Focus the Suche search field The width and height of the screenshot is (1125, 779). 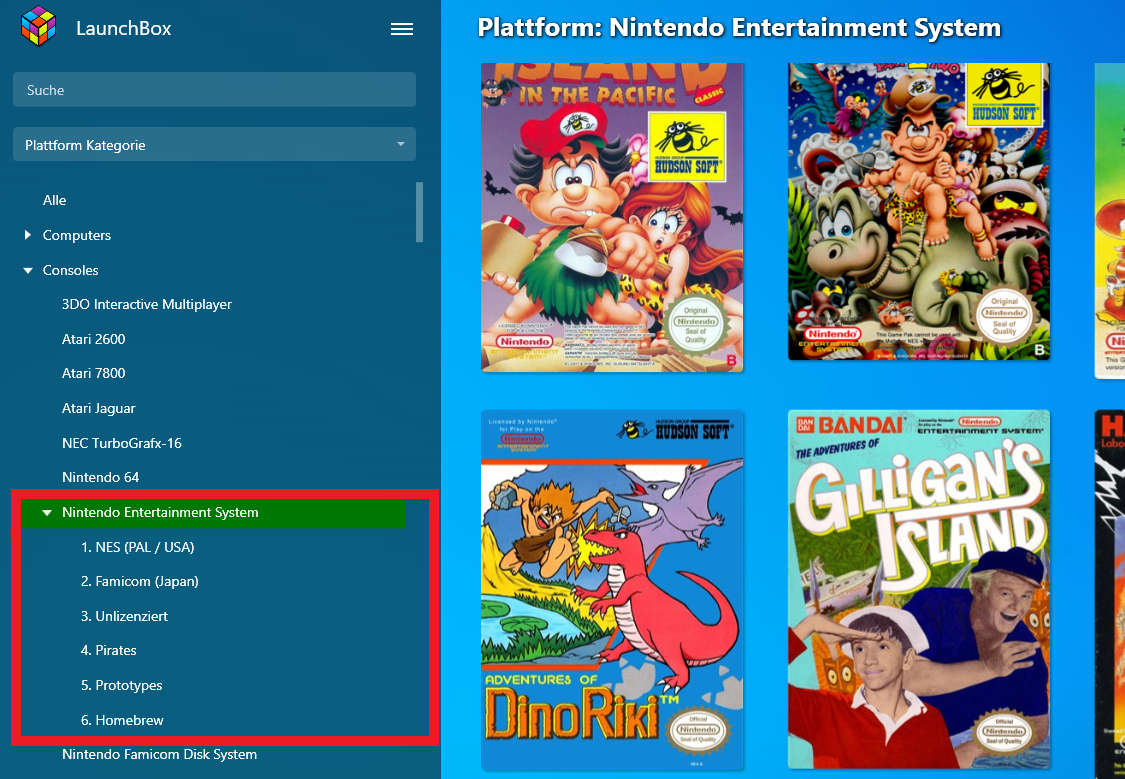(215, 90)
